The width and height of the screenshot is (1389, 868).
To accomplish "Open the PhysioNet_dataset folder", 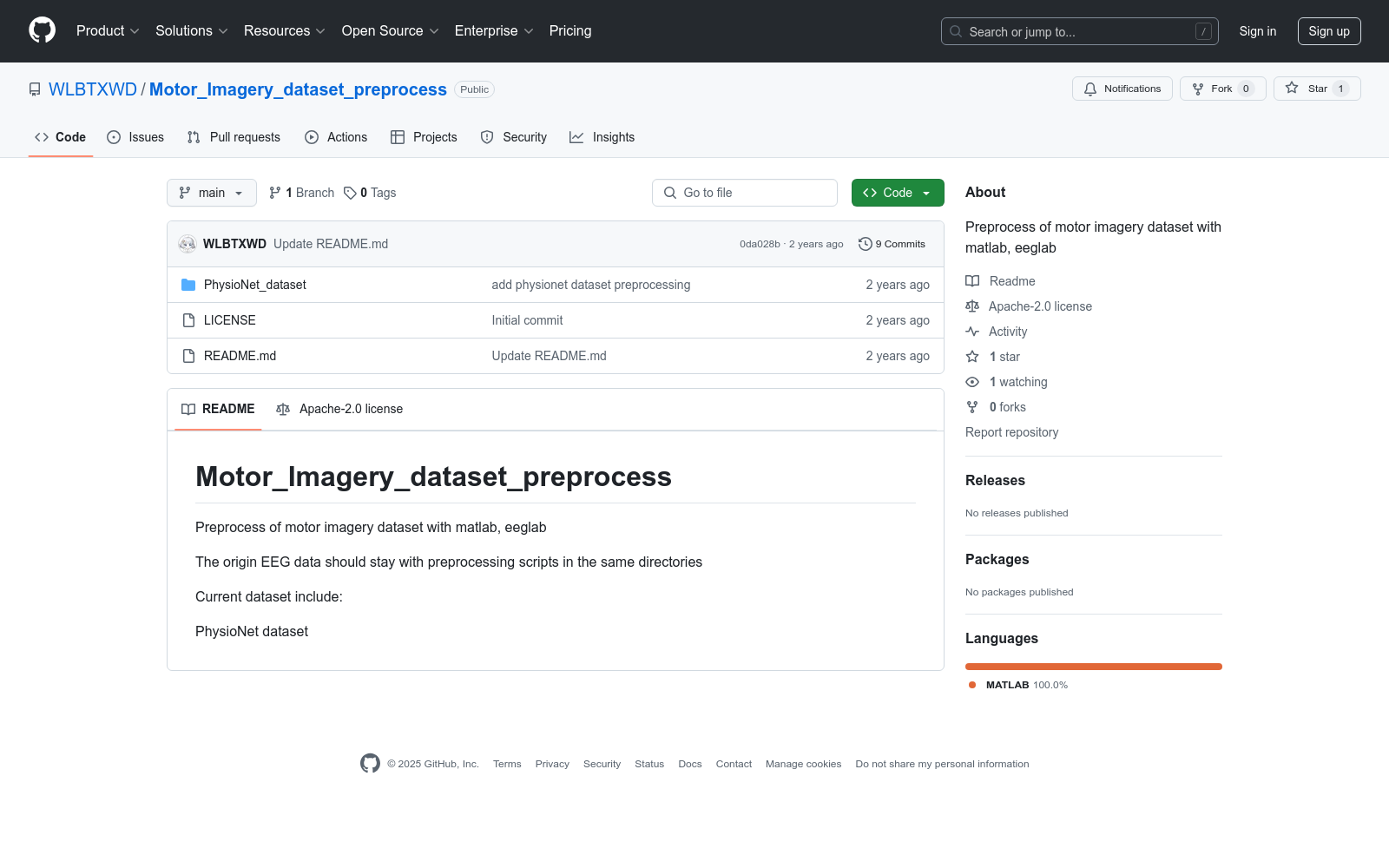I will 255,285.
